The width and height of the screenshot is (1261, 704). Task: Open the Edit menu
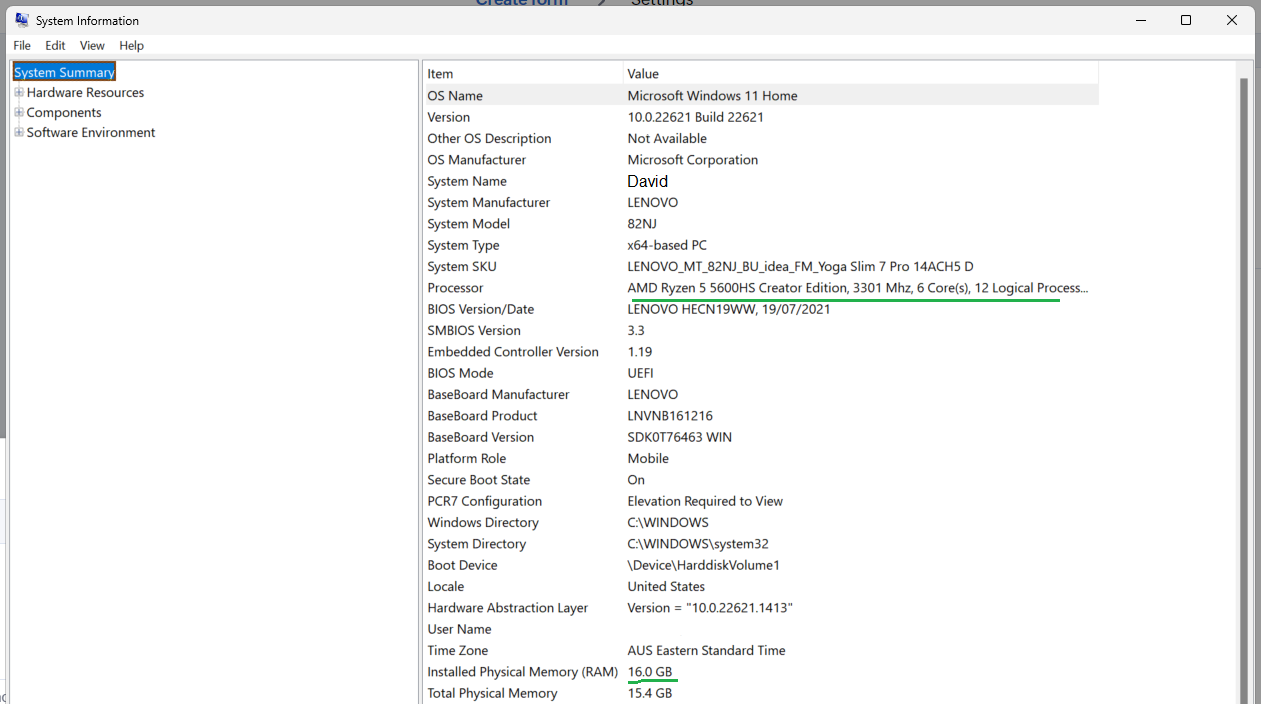tap(55, 45)
